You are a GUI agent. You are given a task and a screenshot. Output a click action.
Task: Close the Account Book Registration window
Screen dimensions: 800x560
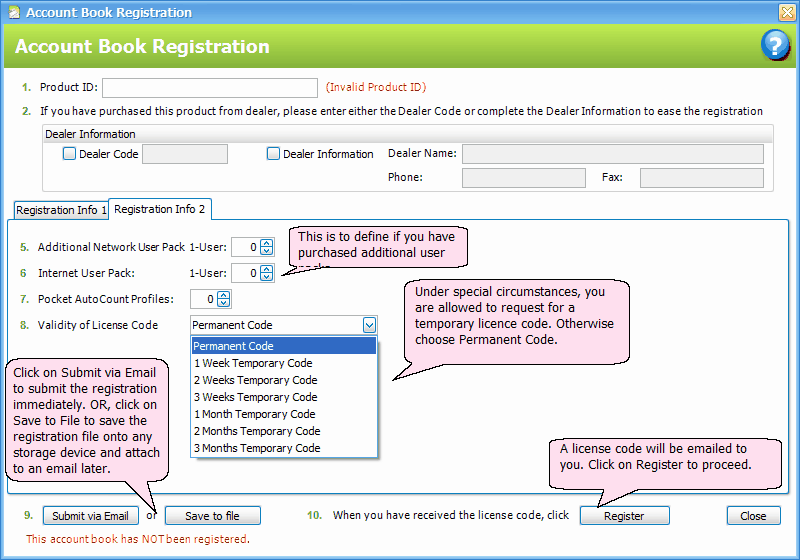tap(787, 12)
